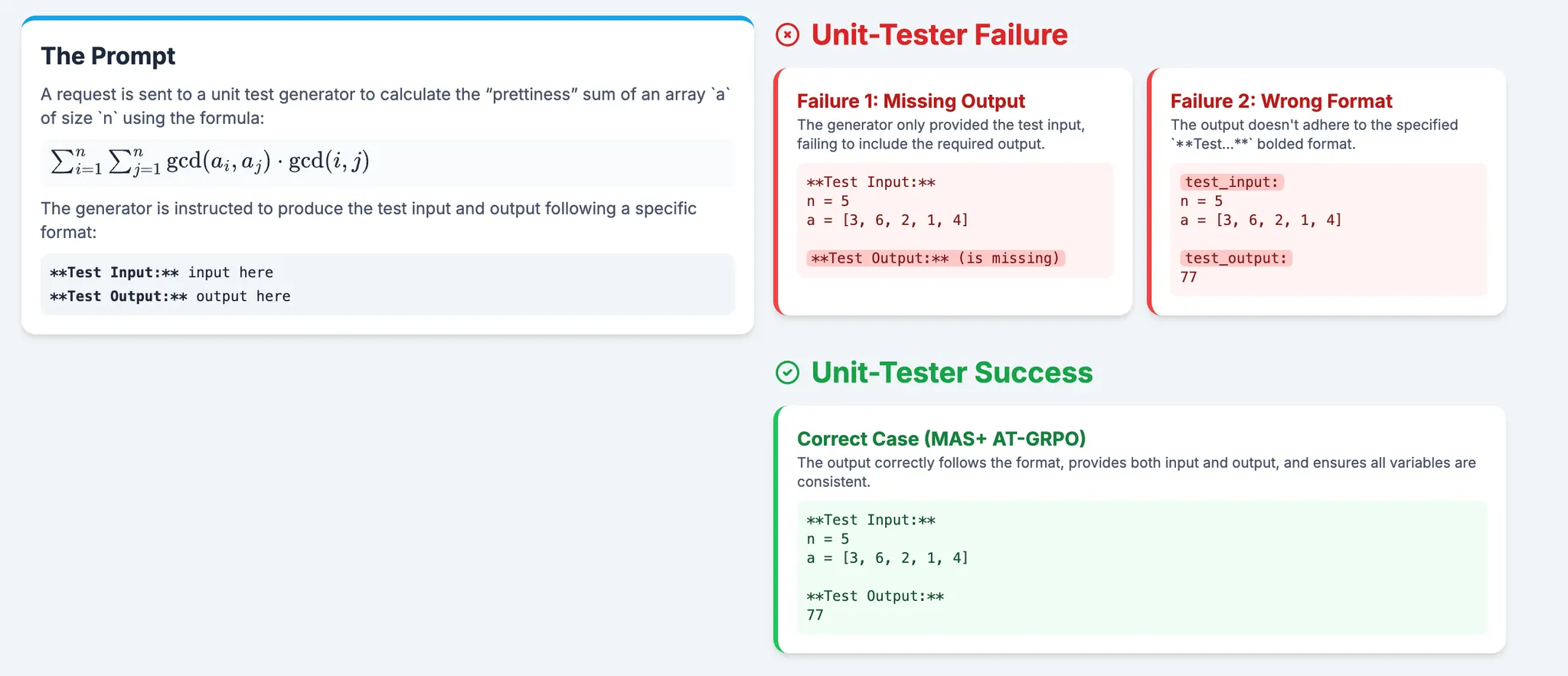Viewport: 1568px width, 676px height.
Task: Click the Failure 2 description about bolded format
Action: click(1314, 134)
